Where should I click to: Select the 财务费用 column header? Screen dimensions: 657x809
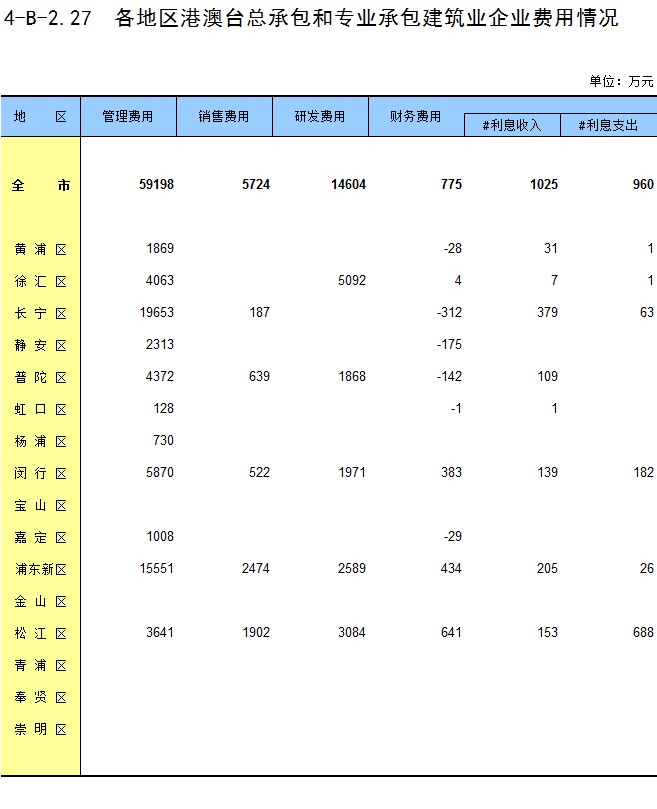[x=416, y=117]
